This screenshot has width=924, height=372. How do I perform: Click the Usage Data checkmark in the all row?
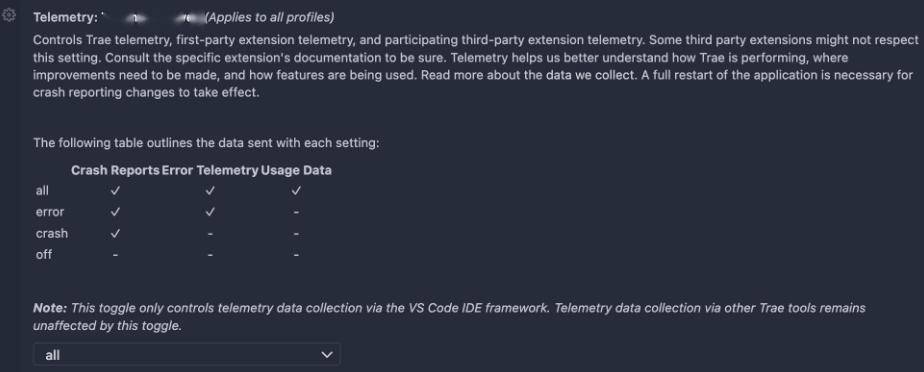(296, 190)
